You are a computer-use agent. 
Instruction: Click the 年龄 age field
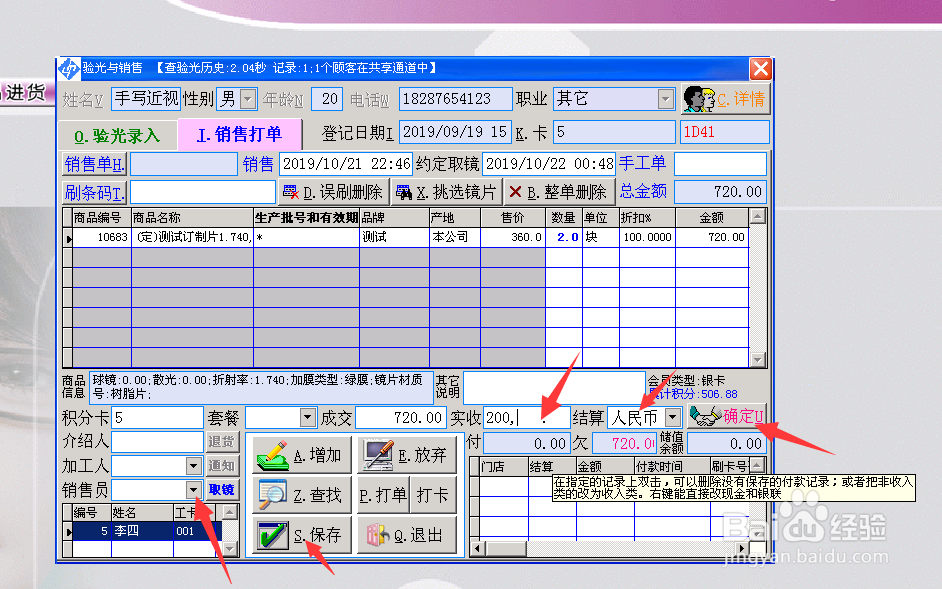click(x=327, y=99)
